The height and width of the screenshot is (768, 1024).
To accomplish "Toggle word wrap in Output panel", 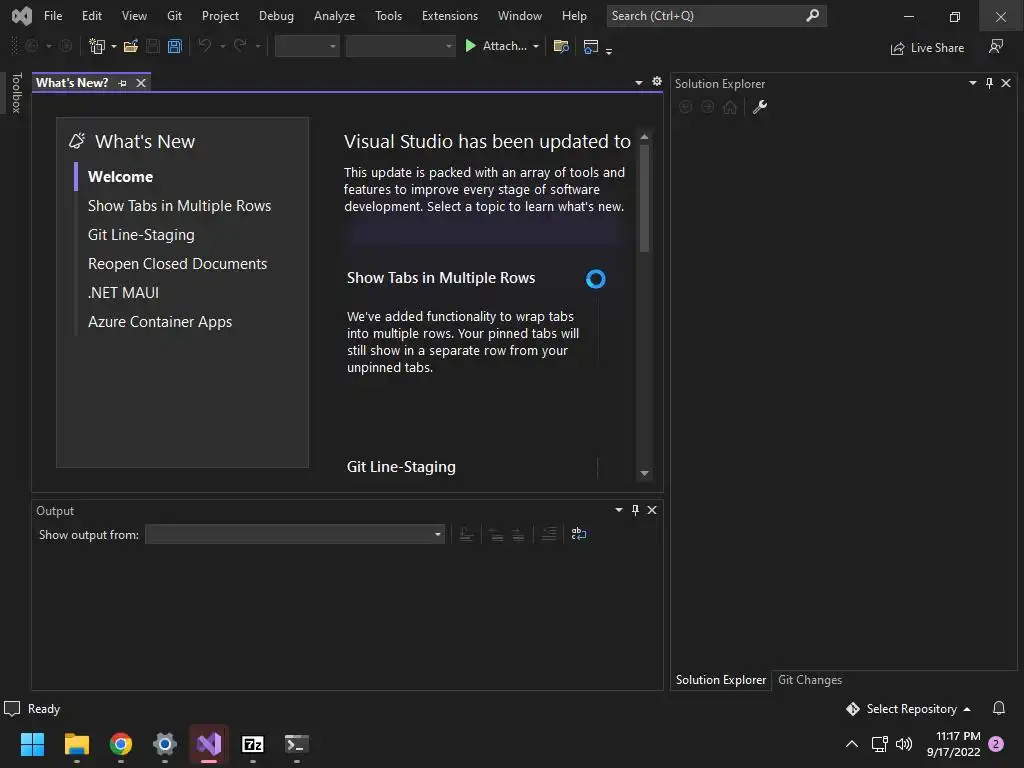I will 579,534.
